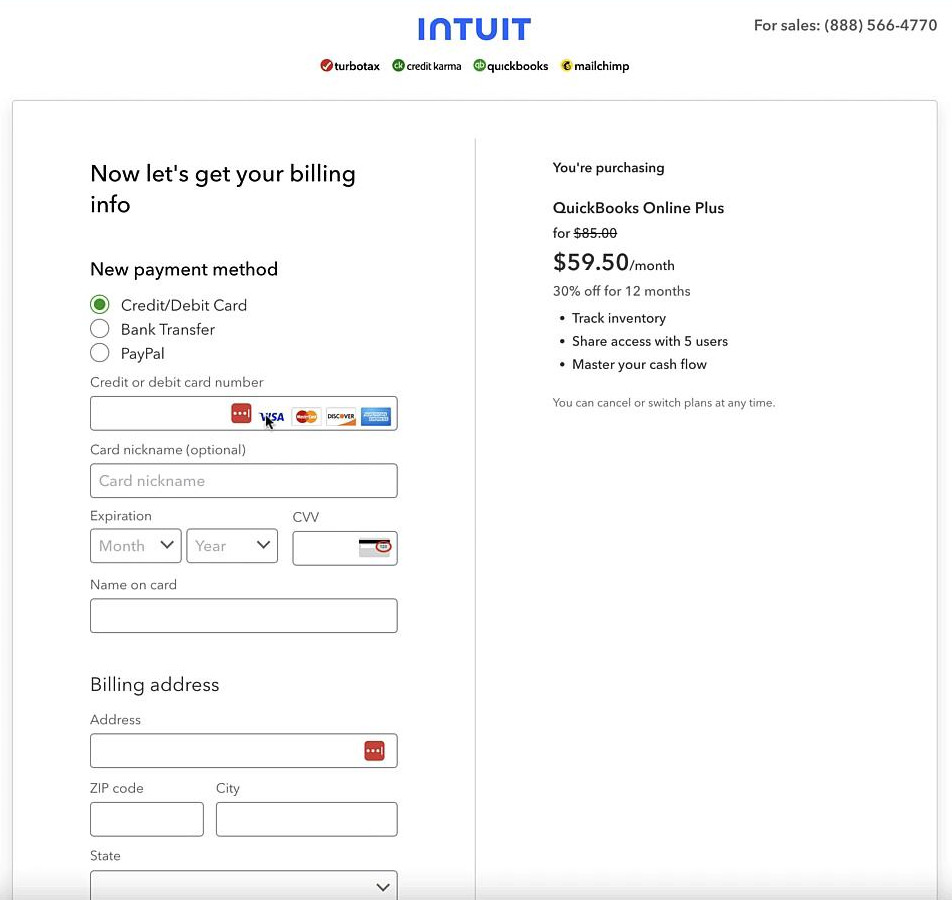Click the CVV input field
The width and height of the screenshot is (952, 900).
click(345, 548)
